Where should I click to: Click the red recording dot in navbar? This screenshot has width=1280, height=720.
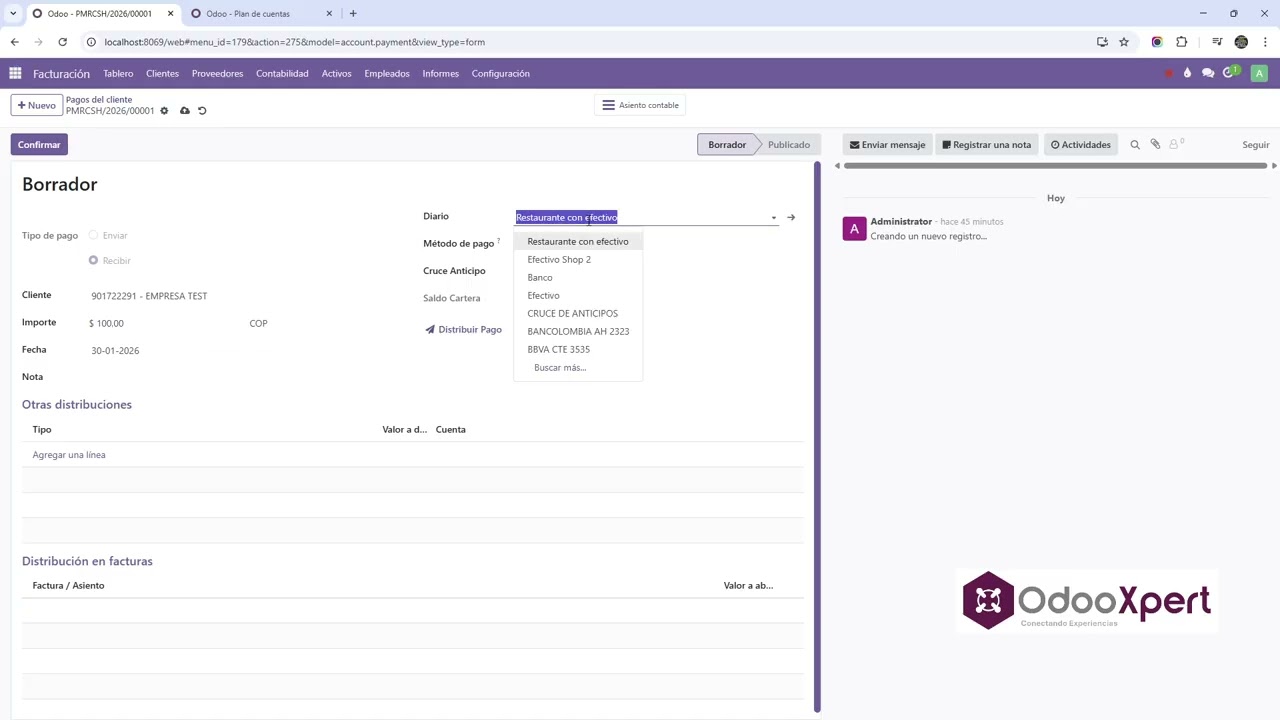coord(1169,73)
